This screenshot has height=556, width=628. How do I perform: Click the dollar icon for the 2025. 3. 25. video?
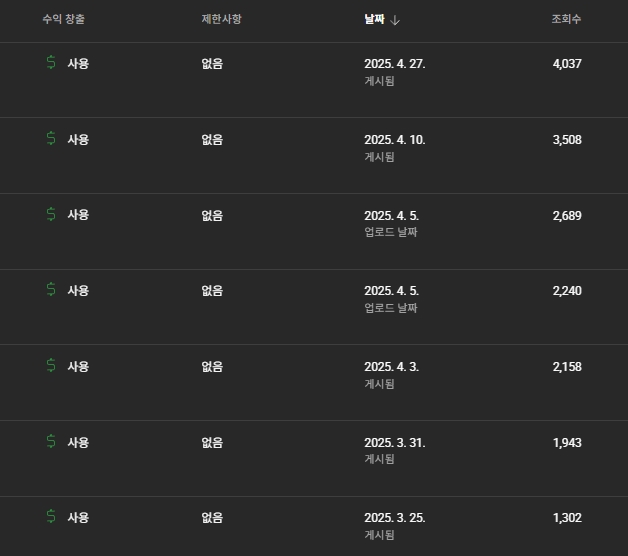click(x=51, y=517)
